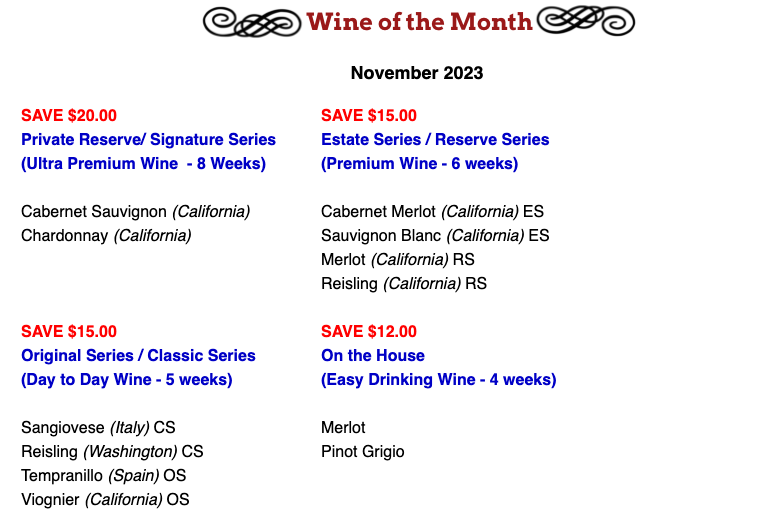The width and height of the screenshot is (759, 523).
Task: Click (Easy Drinking Wine - 4 weeks) subtitle
Action: point(439,380)
